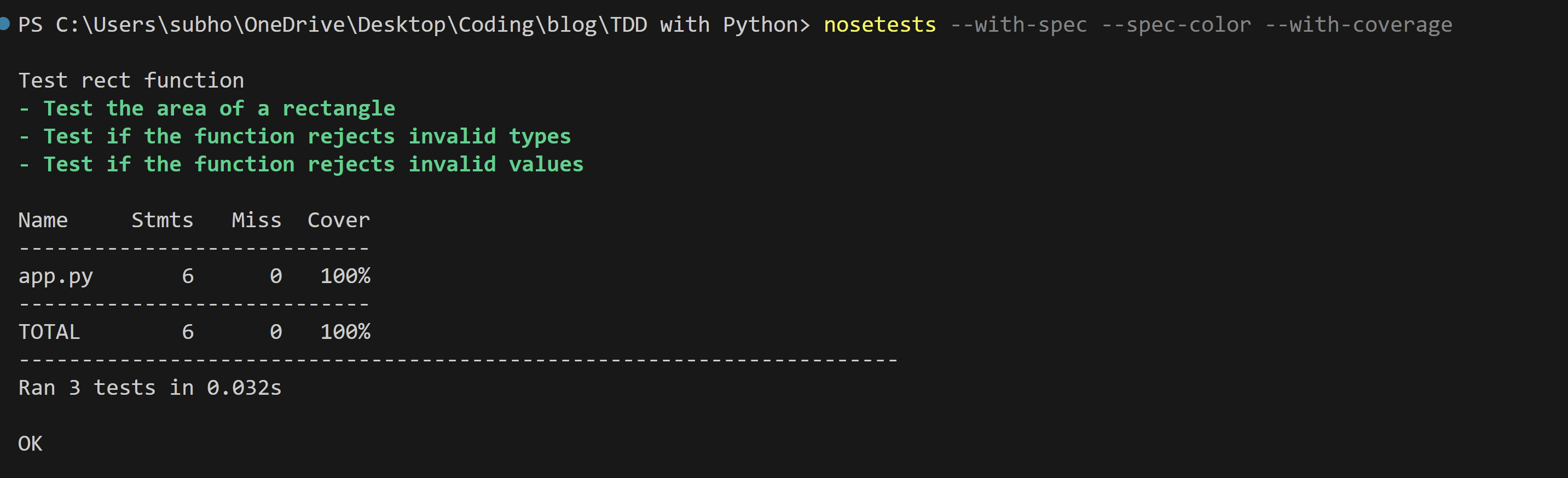Open the app.py file link
This screenshot has height=478, width=1568.
point(55,277)
